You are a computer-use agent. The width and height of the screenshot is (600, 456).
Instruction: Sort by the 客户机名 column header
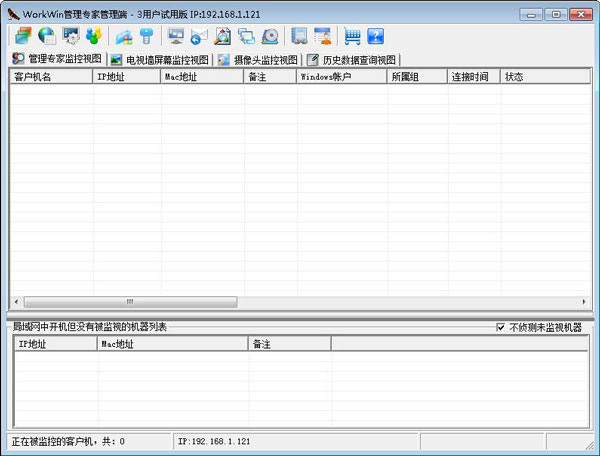[50, 76]
